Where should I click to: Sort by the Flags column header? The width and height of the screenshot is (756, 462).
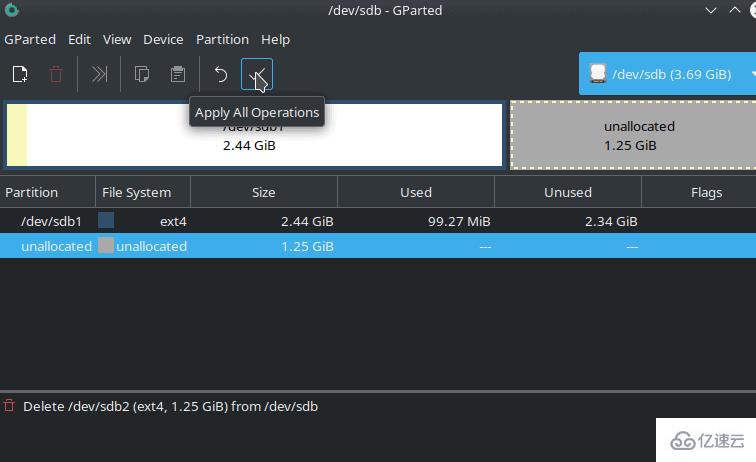(699, 192)
